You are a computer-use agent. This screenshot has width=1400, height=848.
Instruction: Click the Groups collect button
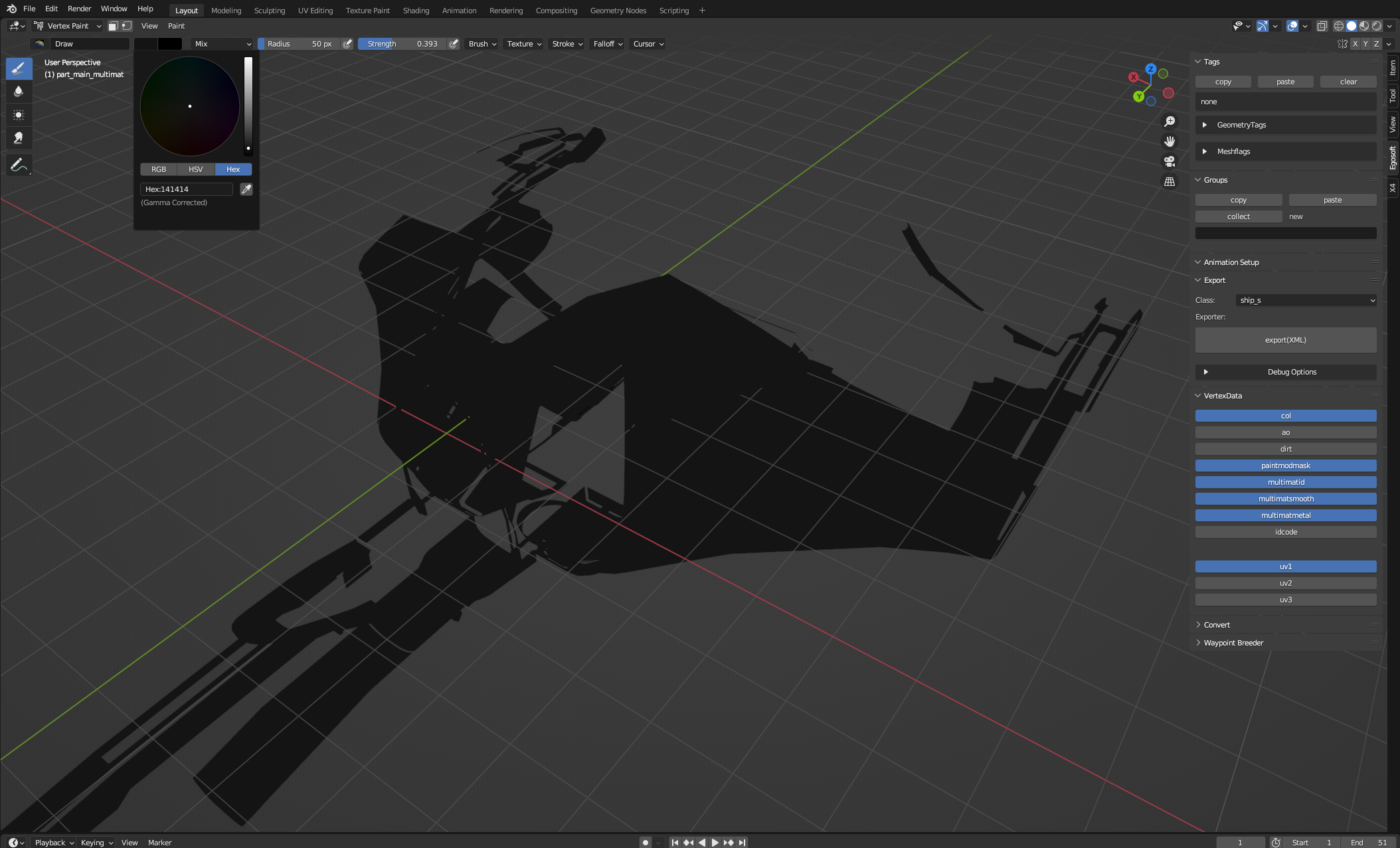[x=1239, y=216]
